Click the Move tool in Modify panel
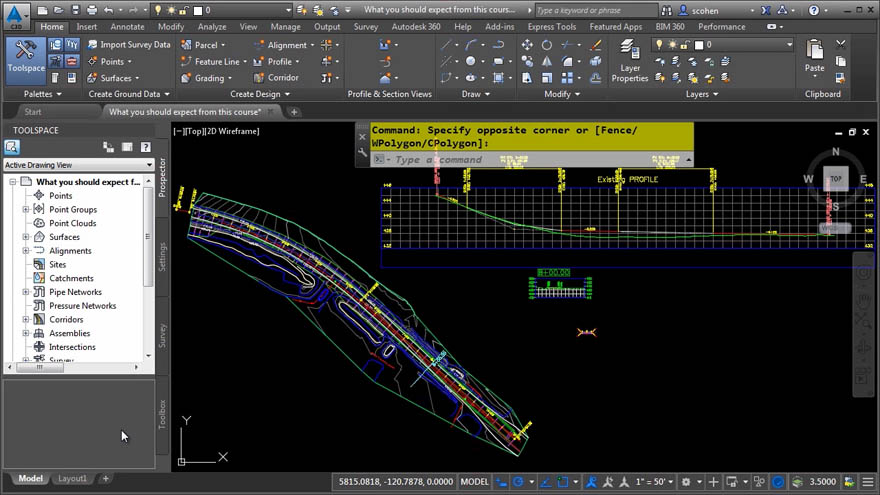This screenshot has width=880, height=495. click(x=527, y=45)
